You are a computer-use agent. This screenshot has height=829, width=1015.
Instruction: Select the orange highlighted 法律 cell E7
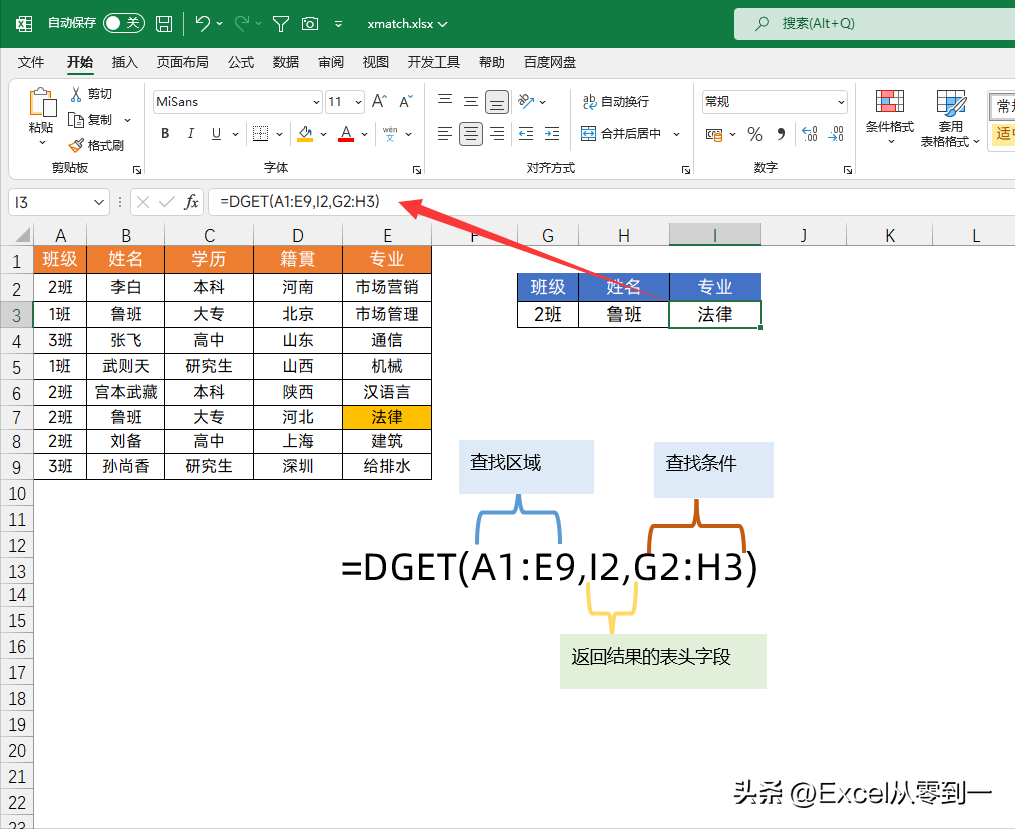point(387,417)
